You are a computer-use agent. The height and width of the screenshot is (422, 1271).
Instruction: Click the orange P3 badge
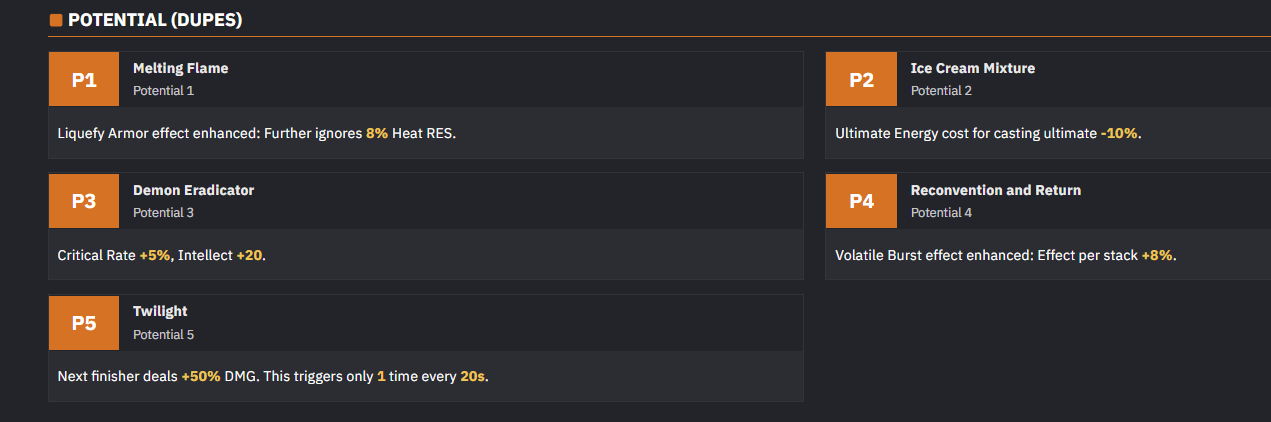click(x=84, y=201)
